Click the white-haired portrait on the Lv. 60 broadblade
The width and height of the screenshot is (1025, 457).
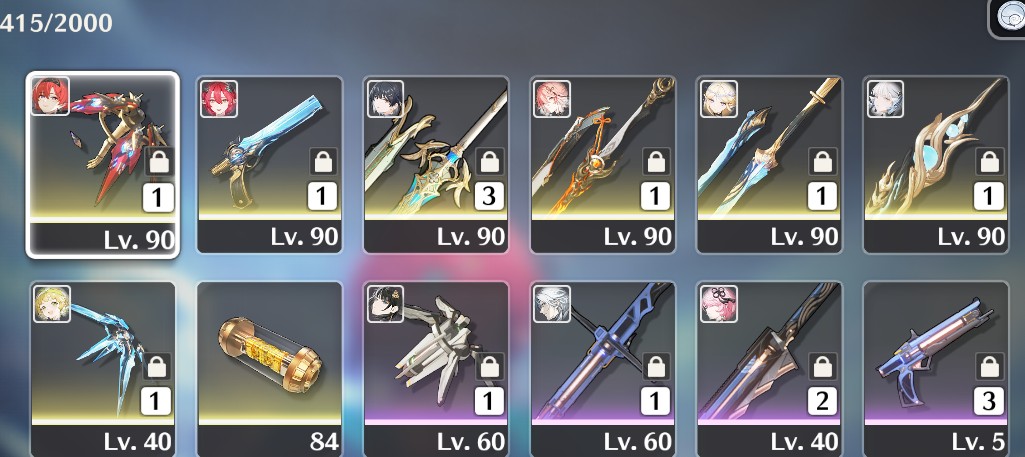[552, 304]
